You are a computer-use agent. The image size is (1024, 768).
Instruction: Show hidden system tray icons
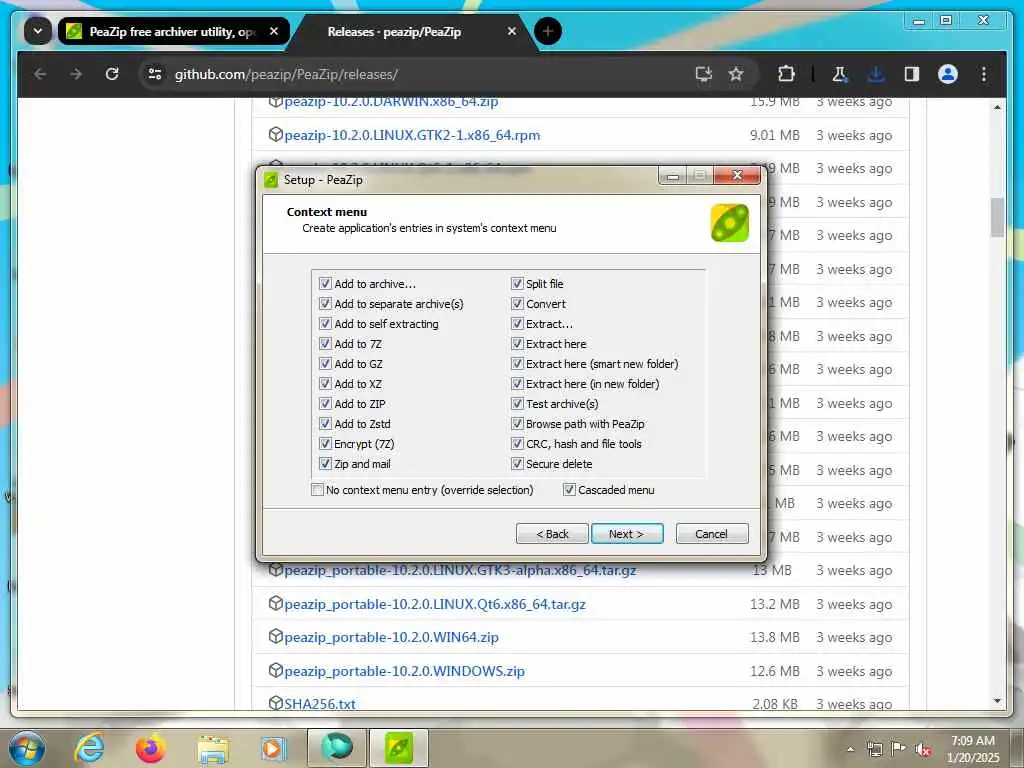coord(850,749)
